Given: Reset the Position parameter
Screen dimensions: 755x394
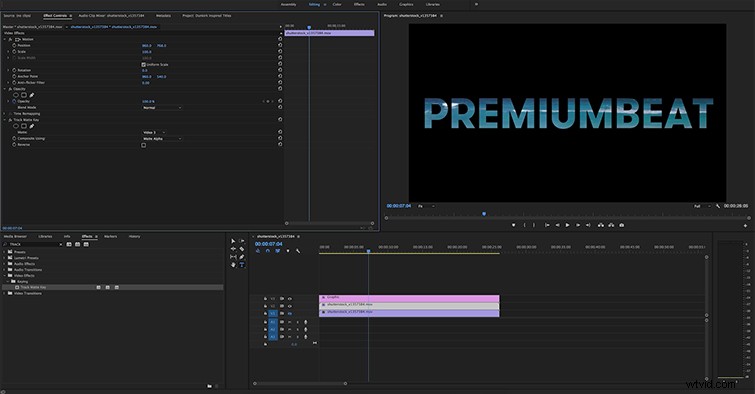Looking at the screenshot, I should (280, 45).
